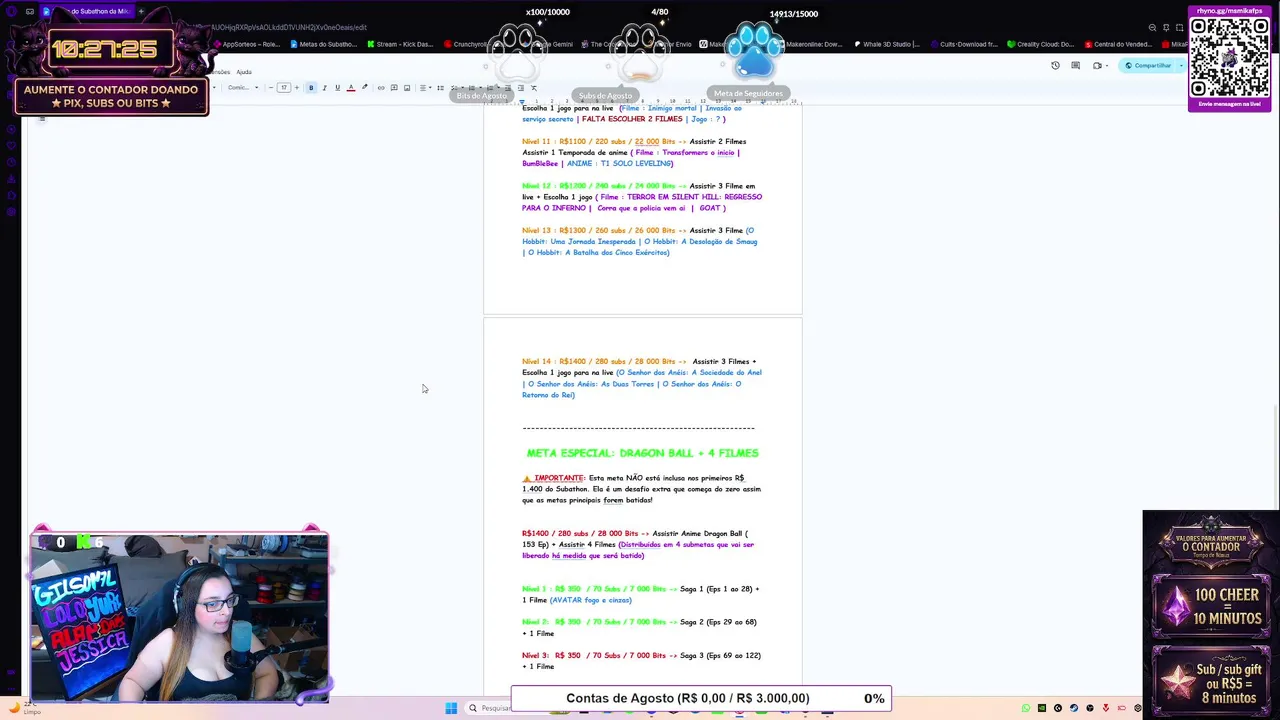The width and height of the screenshot is (1280, 720).
Task: Insert an image from the toolbar
Action: pos(407,88)
